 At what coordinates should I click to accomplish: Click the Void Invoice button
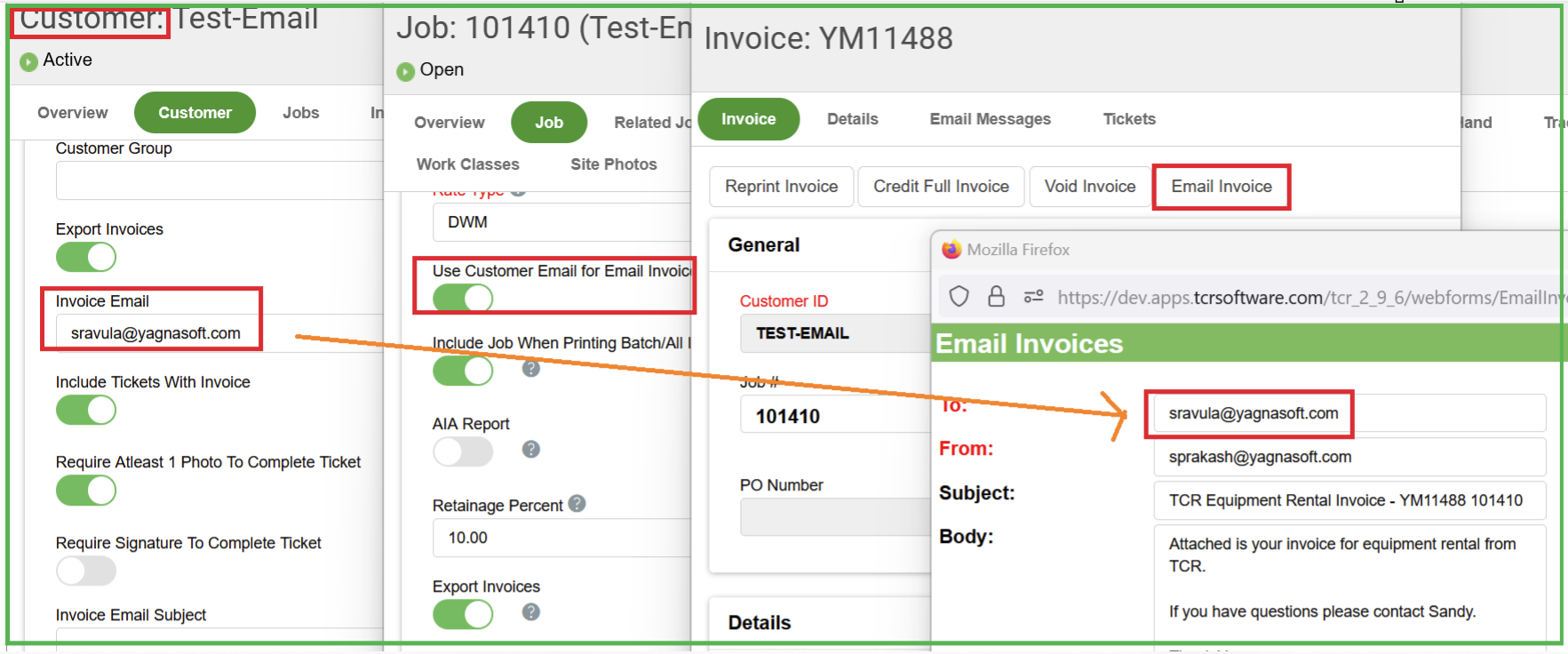click(1089, 187)
